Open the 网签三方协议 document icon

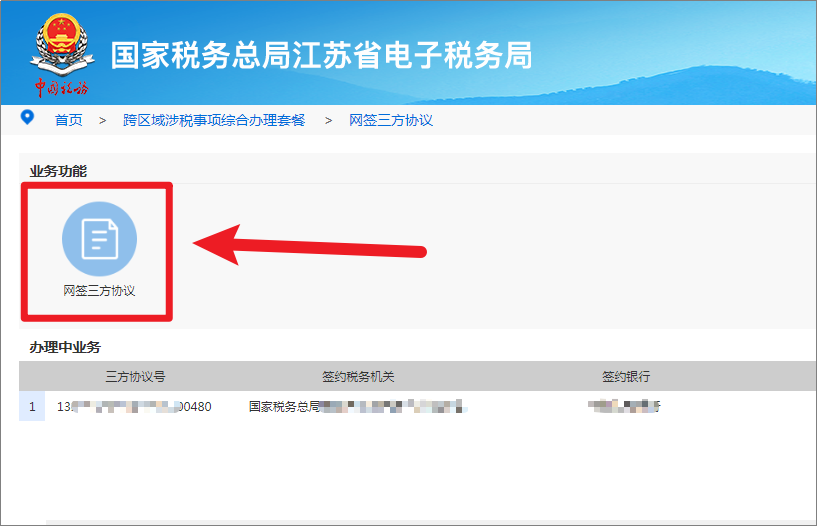(100, 239)
